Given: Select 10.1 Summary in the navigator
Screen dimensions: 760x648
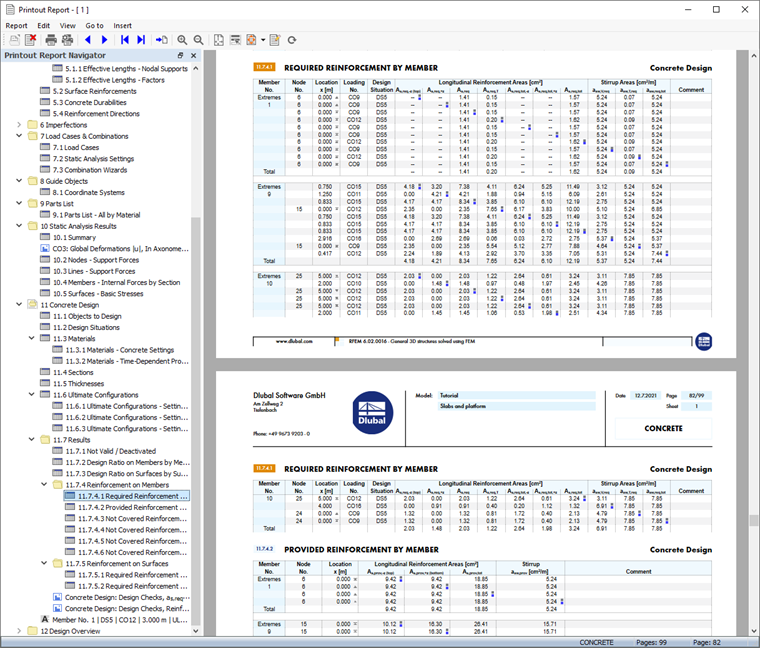Looking at the screenshot, I should click(x=76, y=238).
